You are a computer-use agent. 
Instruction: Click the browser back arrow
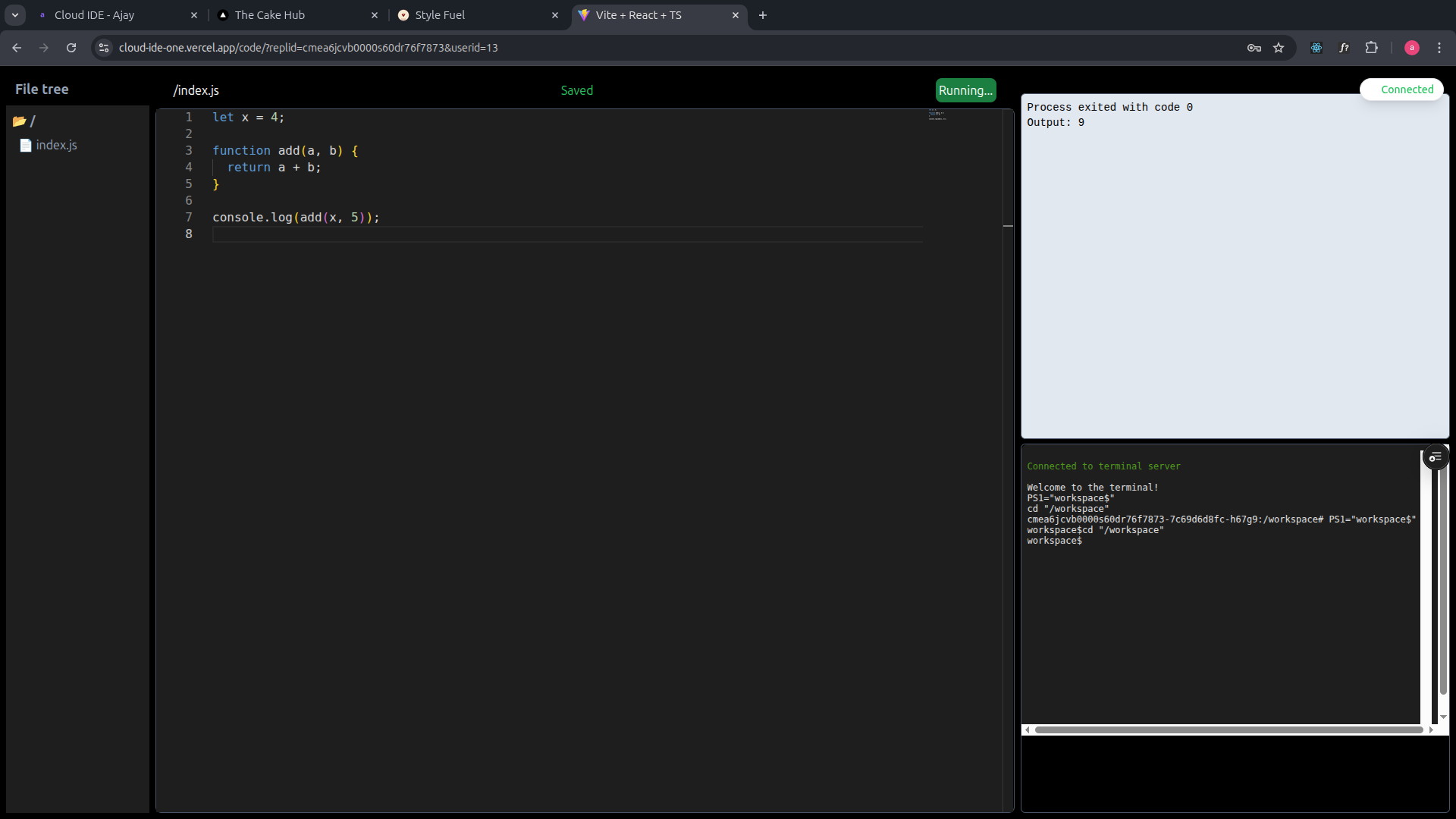[17, 48]
